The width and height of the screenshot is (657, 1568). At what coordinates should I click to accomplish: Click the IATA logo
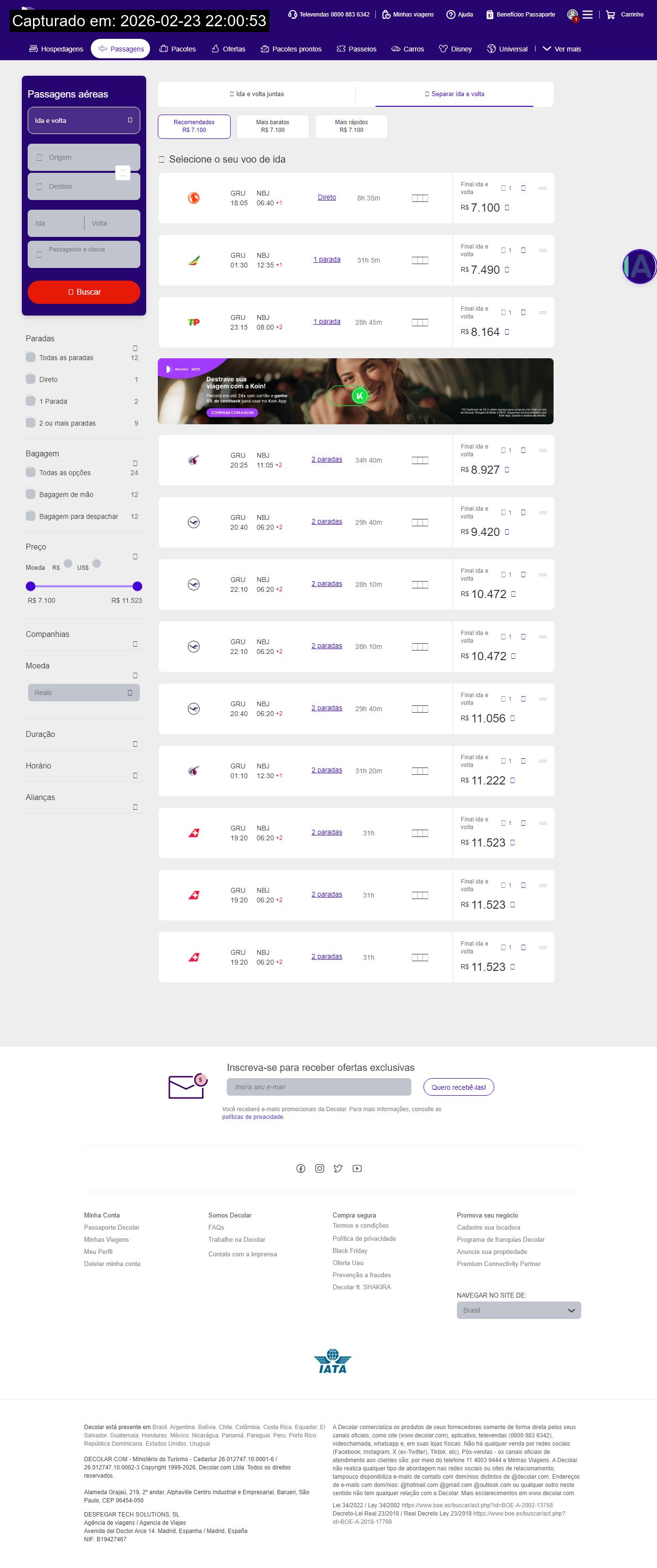tap(333, 1361)
